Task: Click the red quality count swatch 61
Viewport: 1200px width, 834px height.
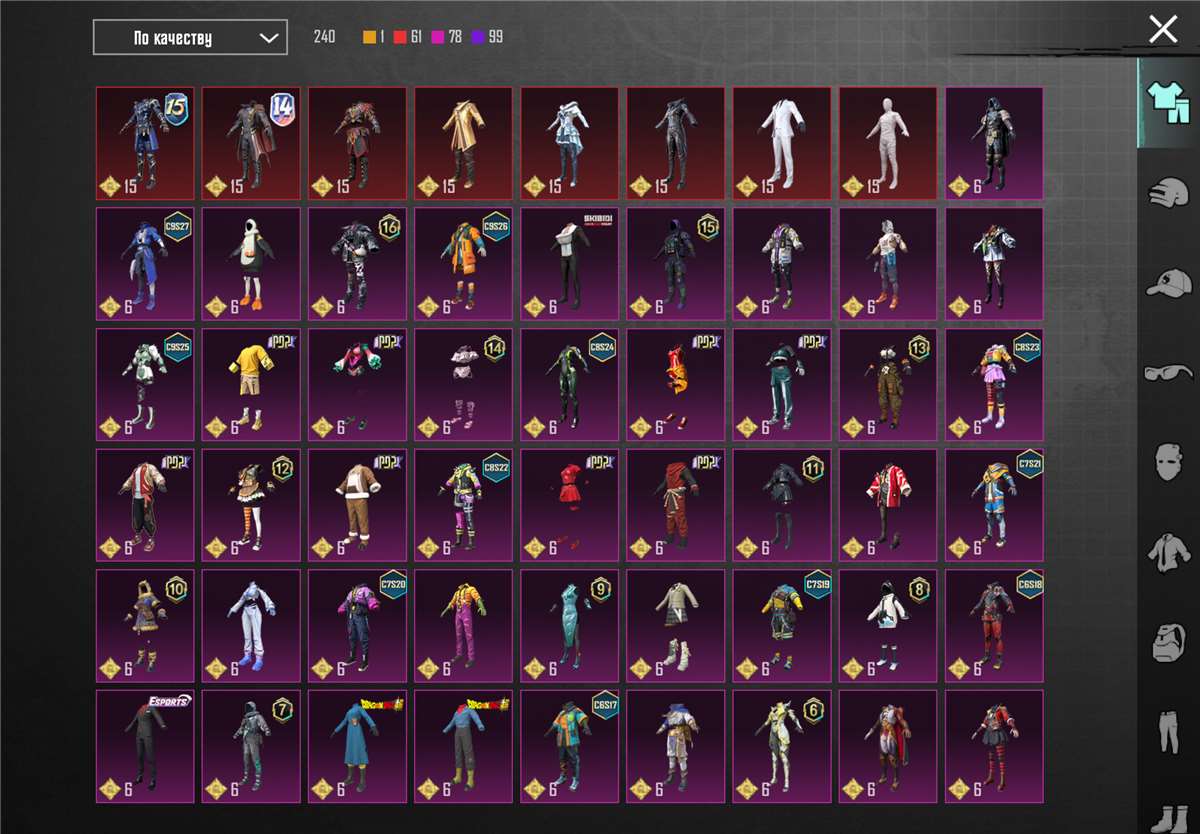Action: pos(400,38)
